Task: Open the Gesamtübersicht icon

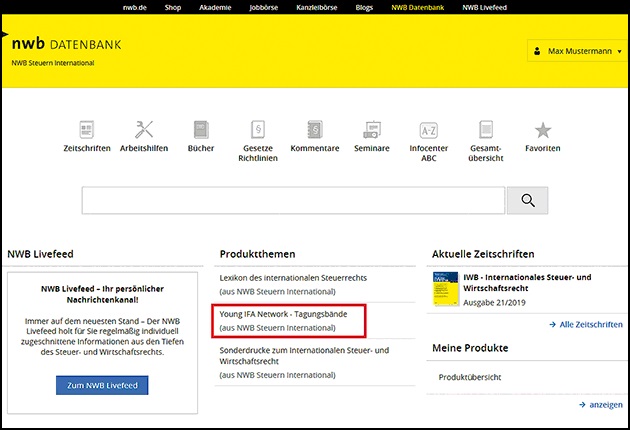Action: [x=486, y=130]
